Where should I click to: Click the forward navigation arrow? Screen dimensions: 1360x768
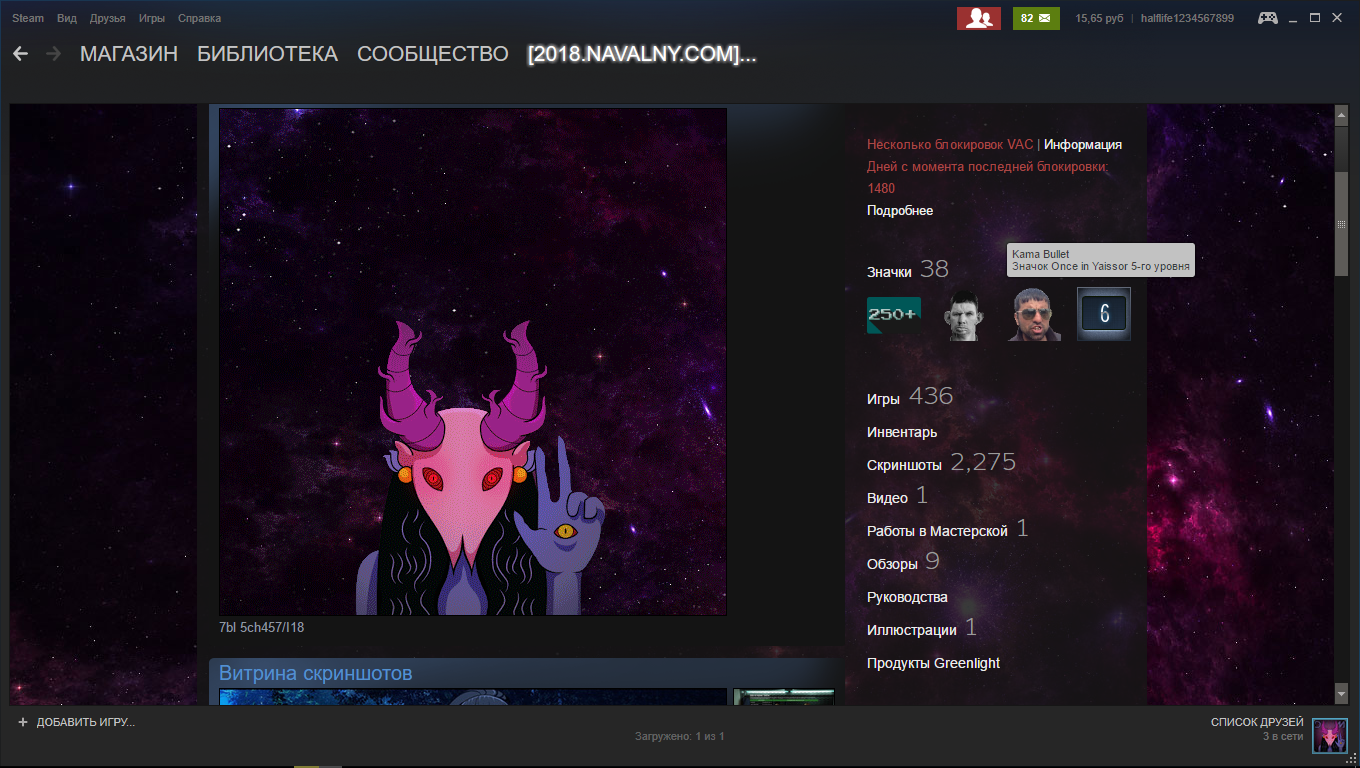[53, 54]
